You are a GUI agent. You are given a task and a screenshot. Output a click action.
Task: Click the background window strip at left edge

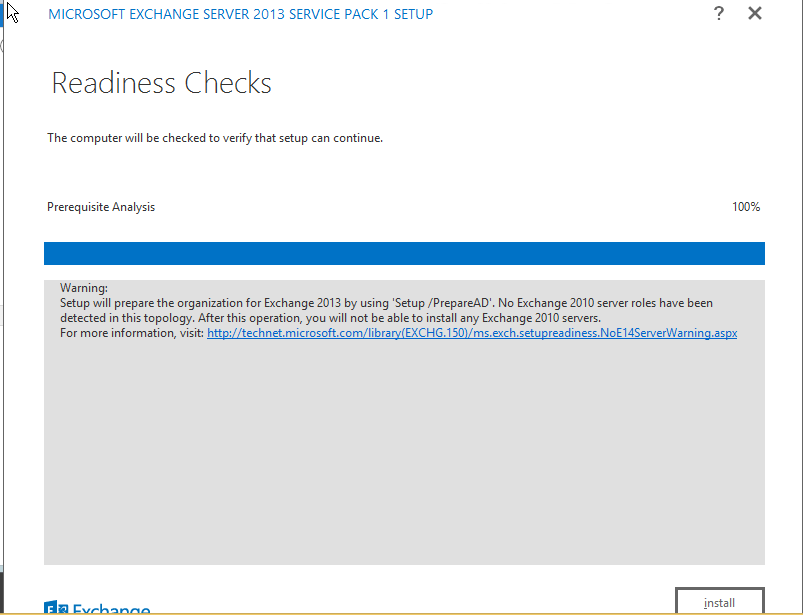coord(3,300)
